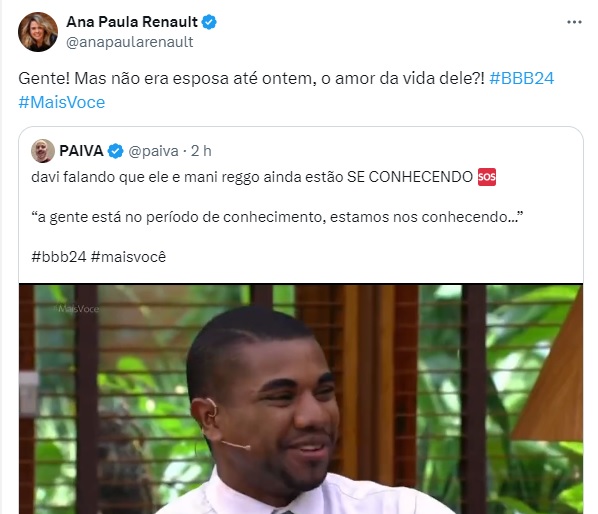Click the PAIVA display name

(x=81, y=151)
